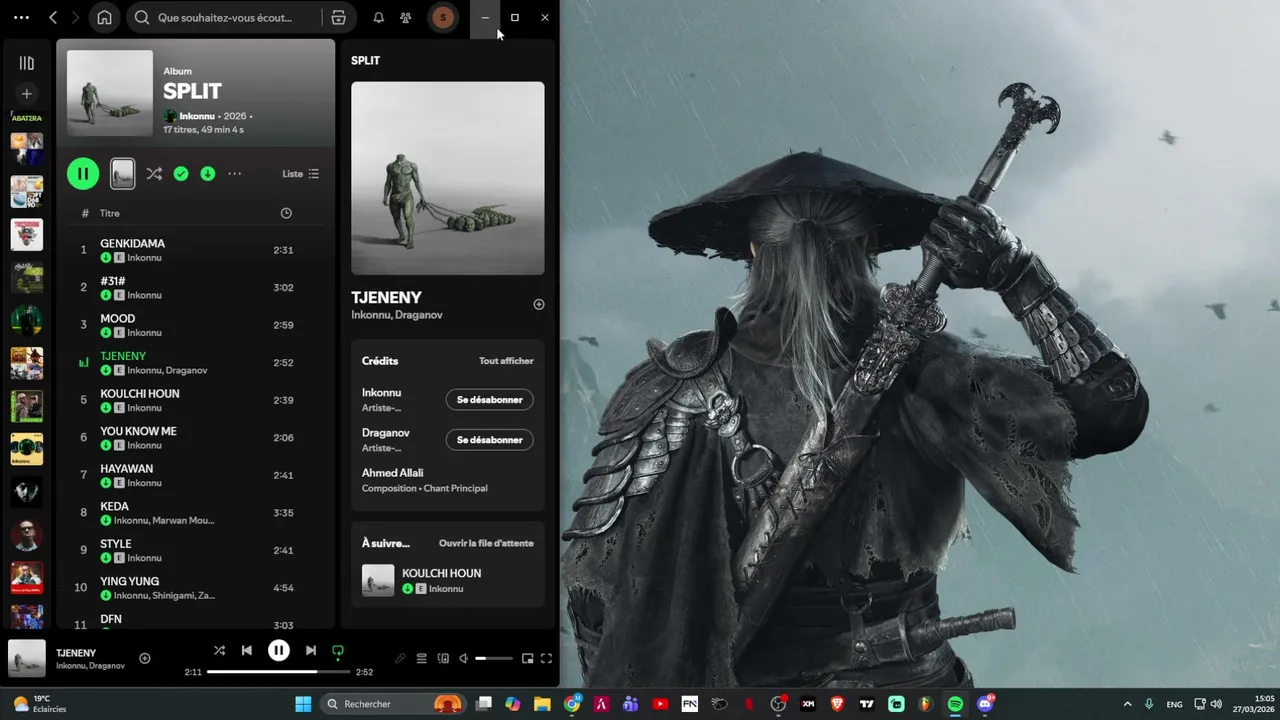Screen dimensions: 1280x720
Task: Pause the album with the big green button
Action: tap(83, 173)
